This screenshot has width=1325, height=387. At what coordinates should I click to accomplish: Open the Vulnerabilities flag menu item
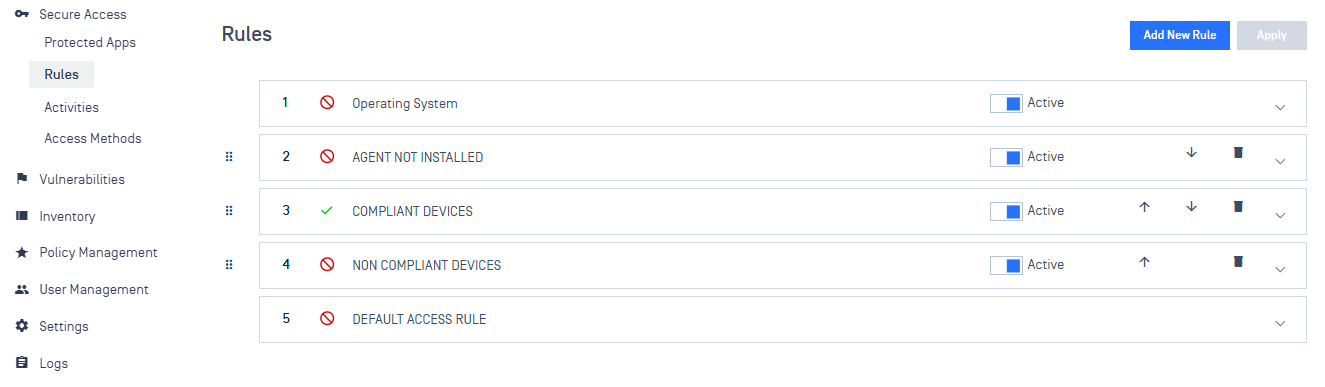click(82, 180)
